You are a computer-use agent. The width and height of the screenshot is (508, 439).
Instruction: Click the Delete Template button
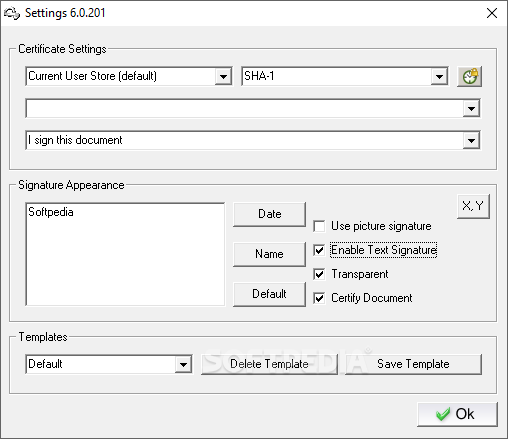(x=269, y=364)
